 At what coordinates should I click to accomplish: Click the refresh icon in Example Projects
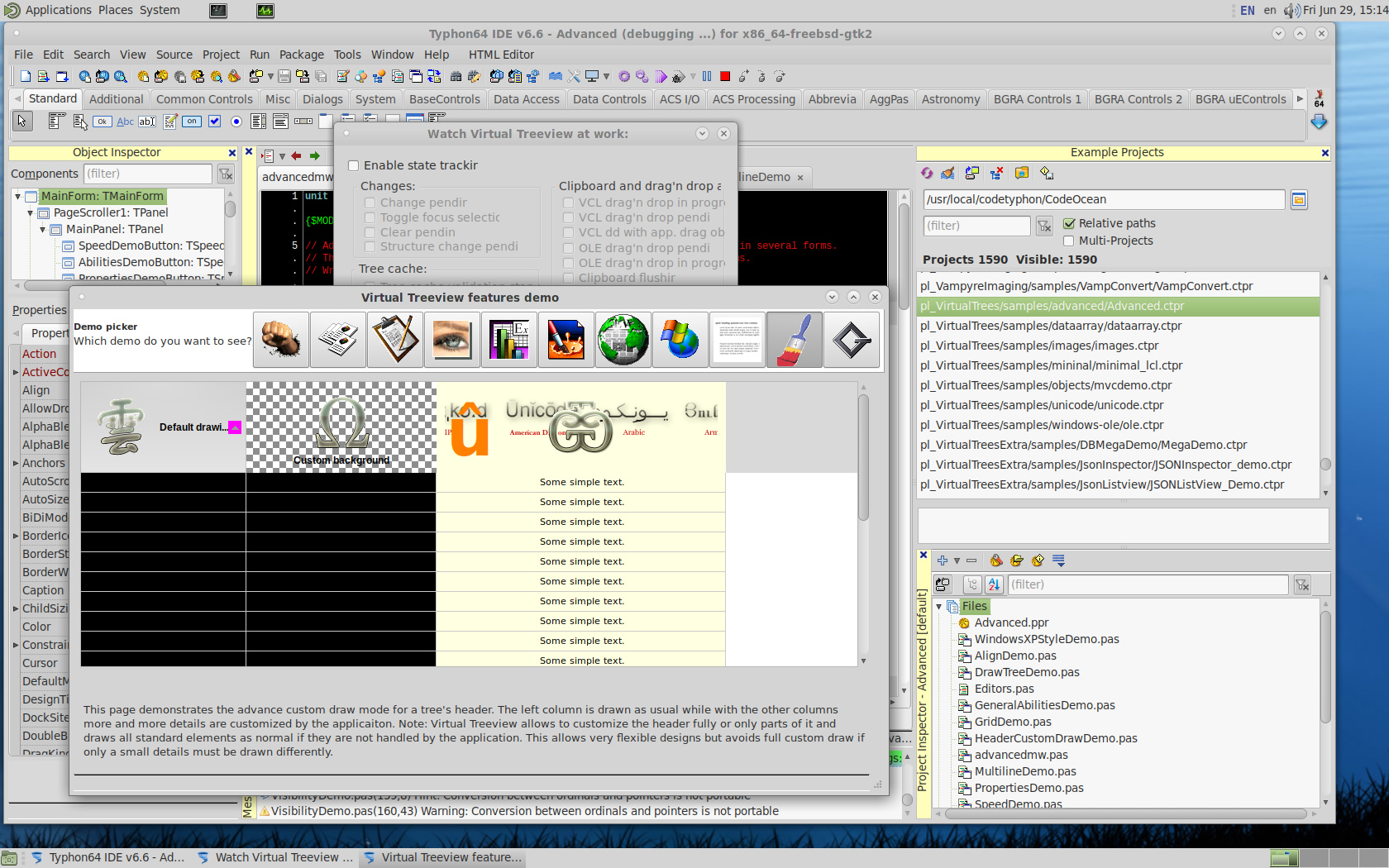pos(927,173)
